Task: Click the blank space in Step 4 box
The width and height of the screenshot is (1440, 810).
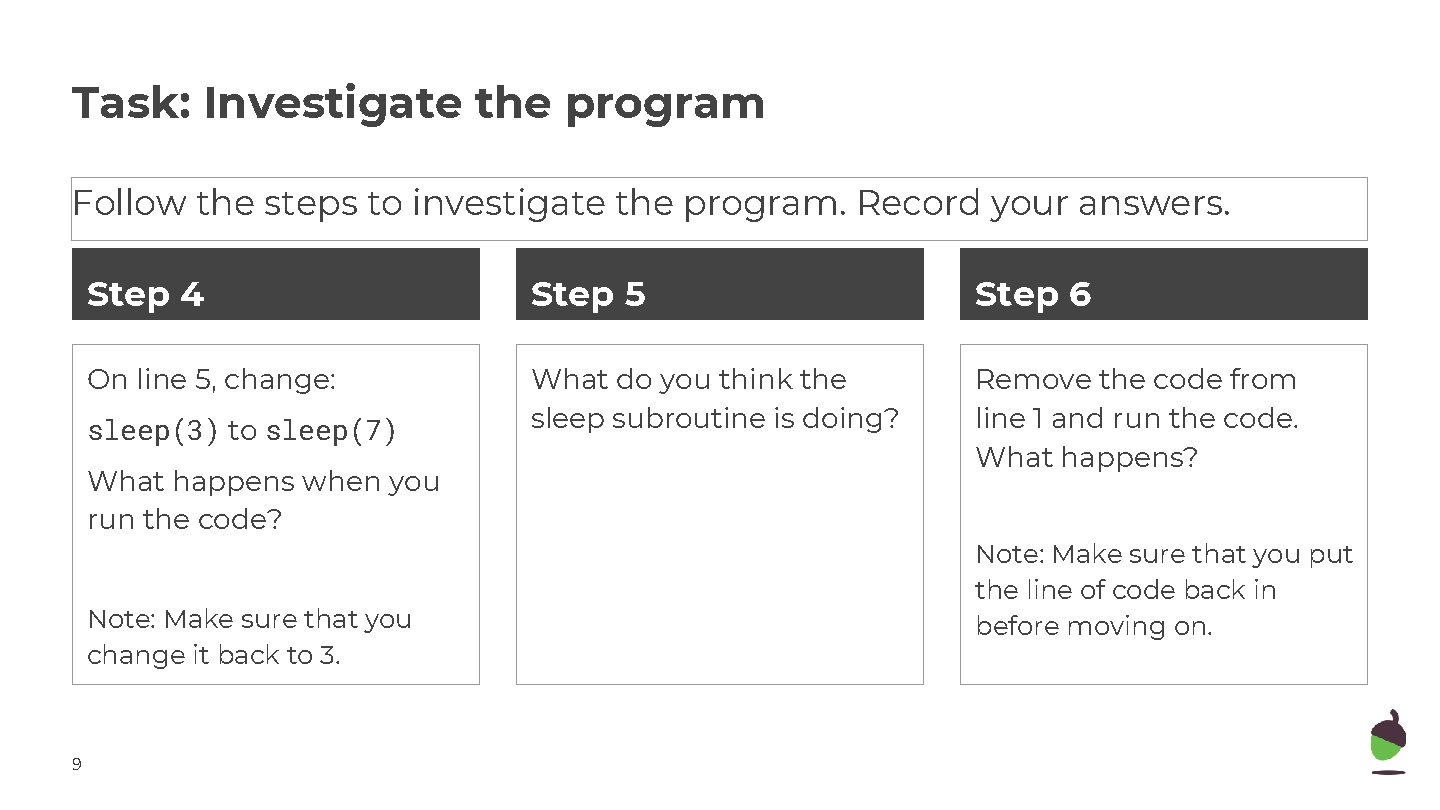Action: [275, 570]
